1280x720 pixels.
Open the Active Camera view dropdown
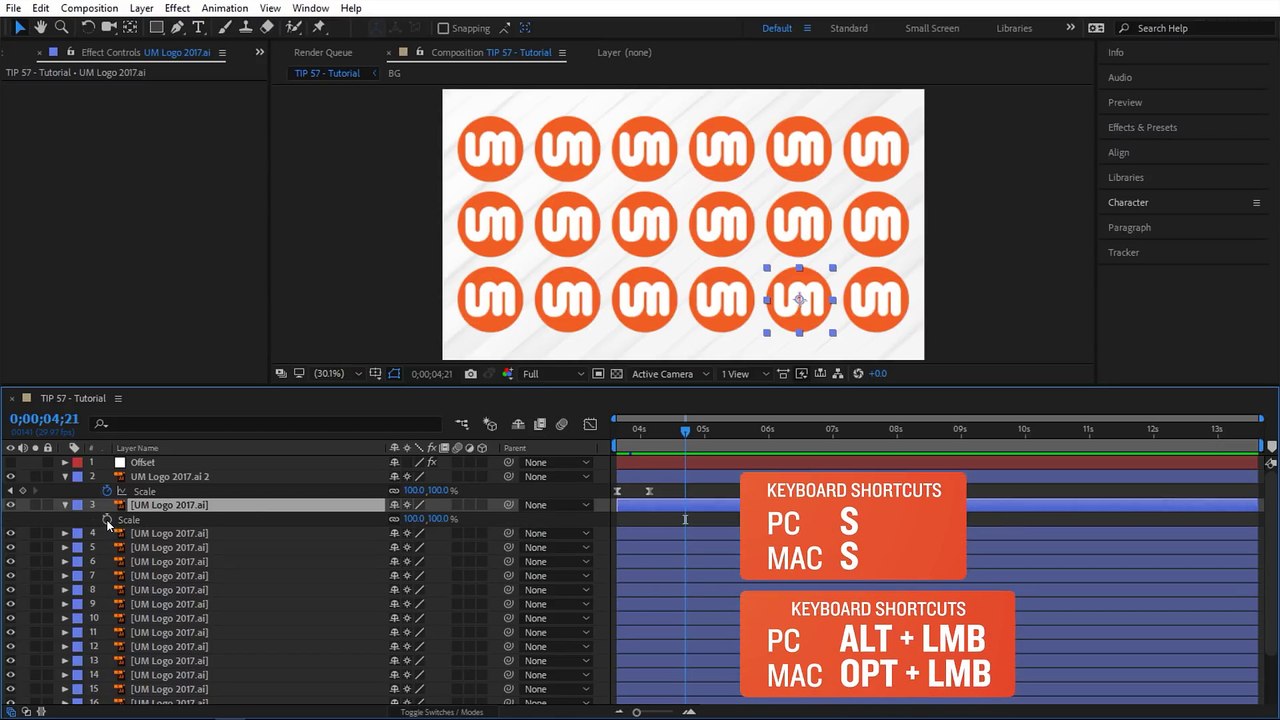point(669,374)
